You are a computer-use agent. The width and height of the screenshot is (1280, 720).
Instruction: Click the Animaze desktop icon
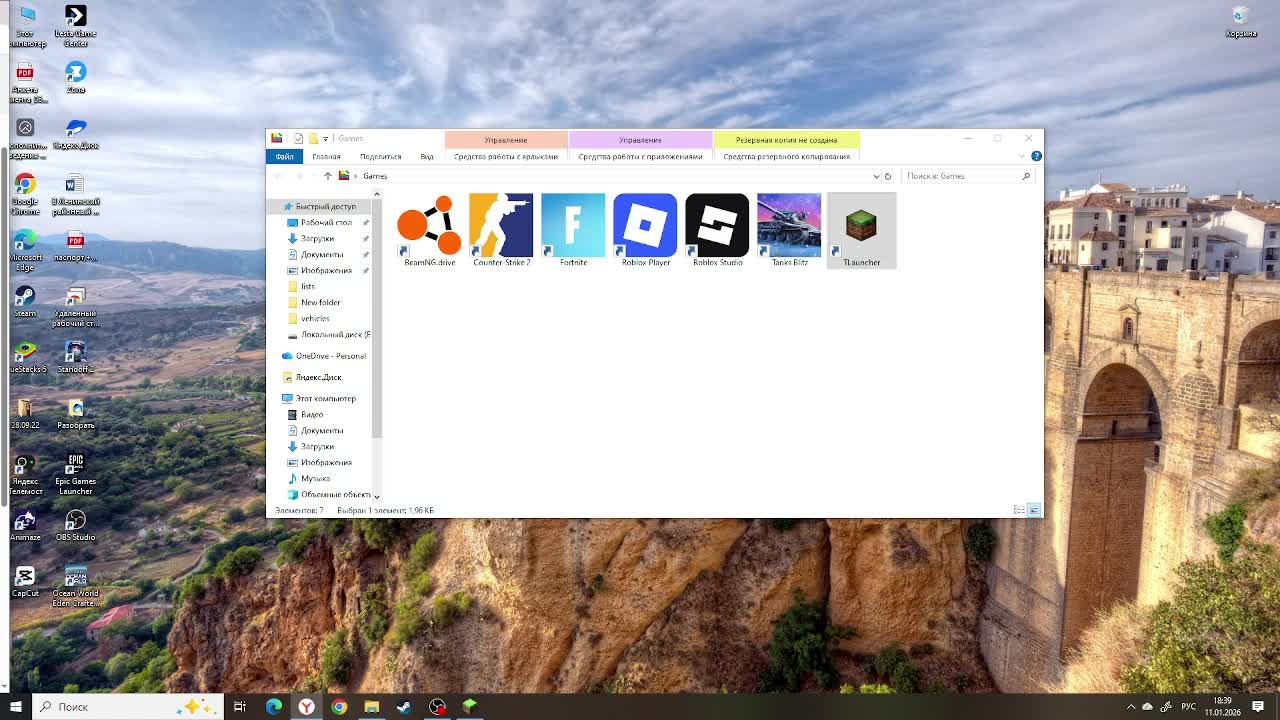(25, 525)
